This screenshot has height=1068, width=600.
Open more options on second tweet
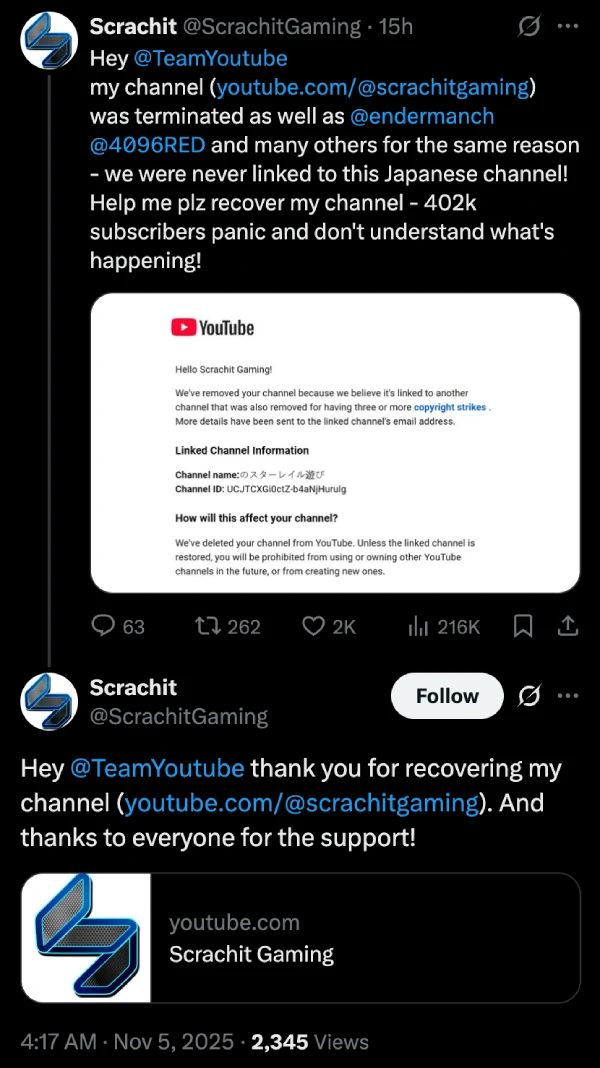[x=567, y=696]
